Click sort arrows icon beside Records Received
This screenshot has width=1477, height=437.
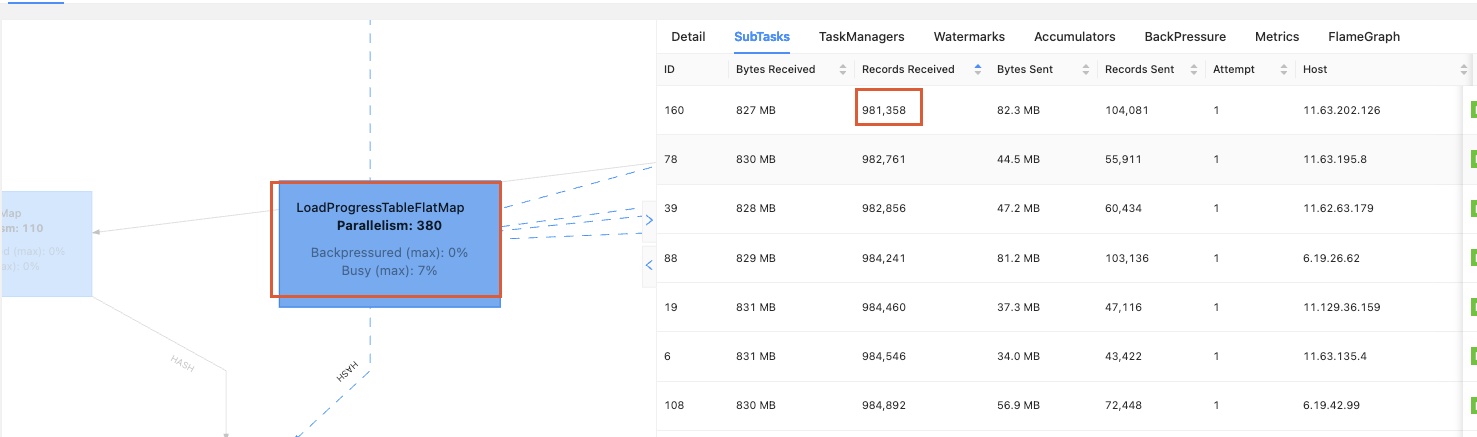coord(977,69)
